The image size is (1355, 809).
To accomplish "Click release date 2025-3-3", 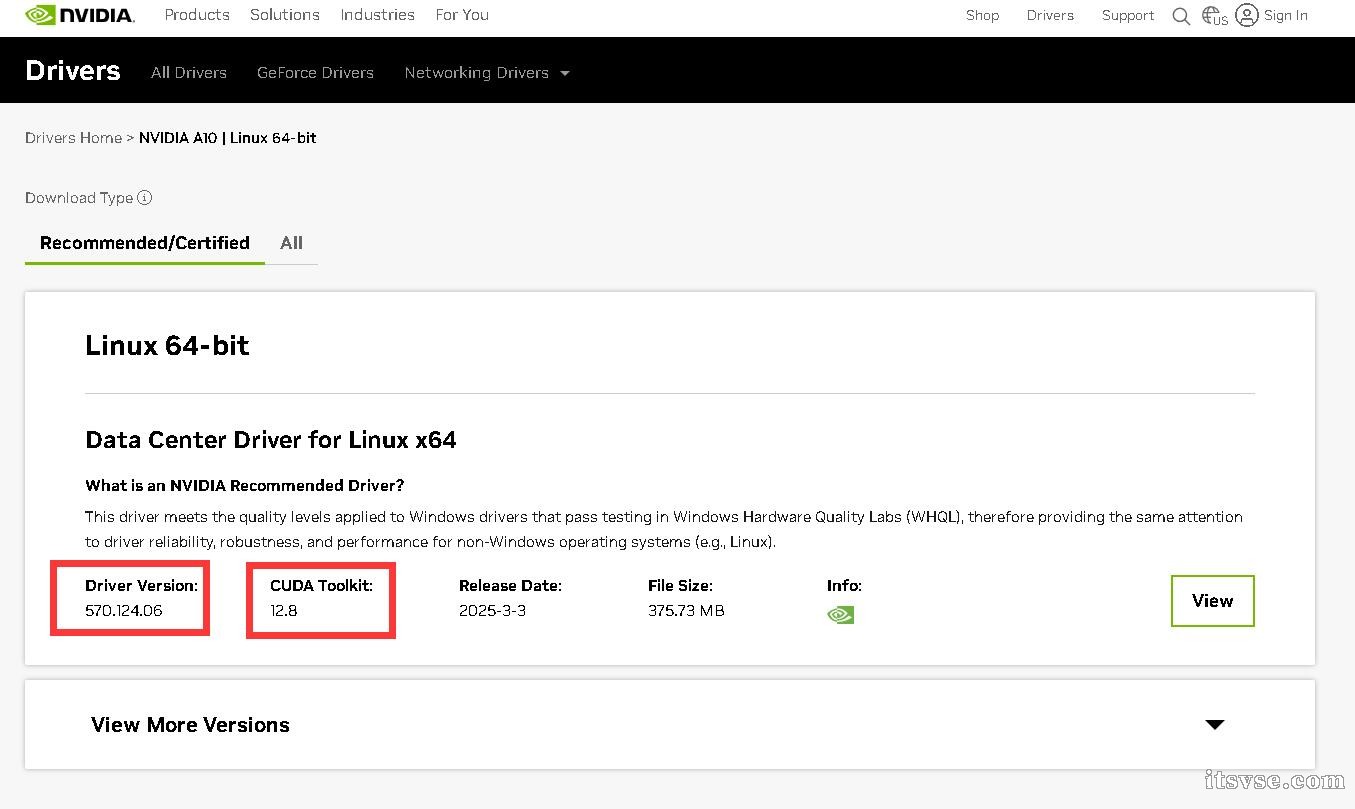I will tap(492, 610).
